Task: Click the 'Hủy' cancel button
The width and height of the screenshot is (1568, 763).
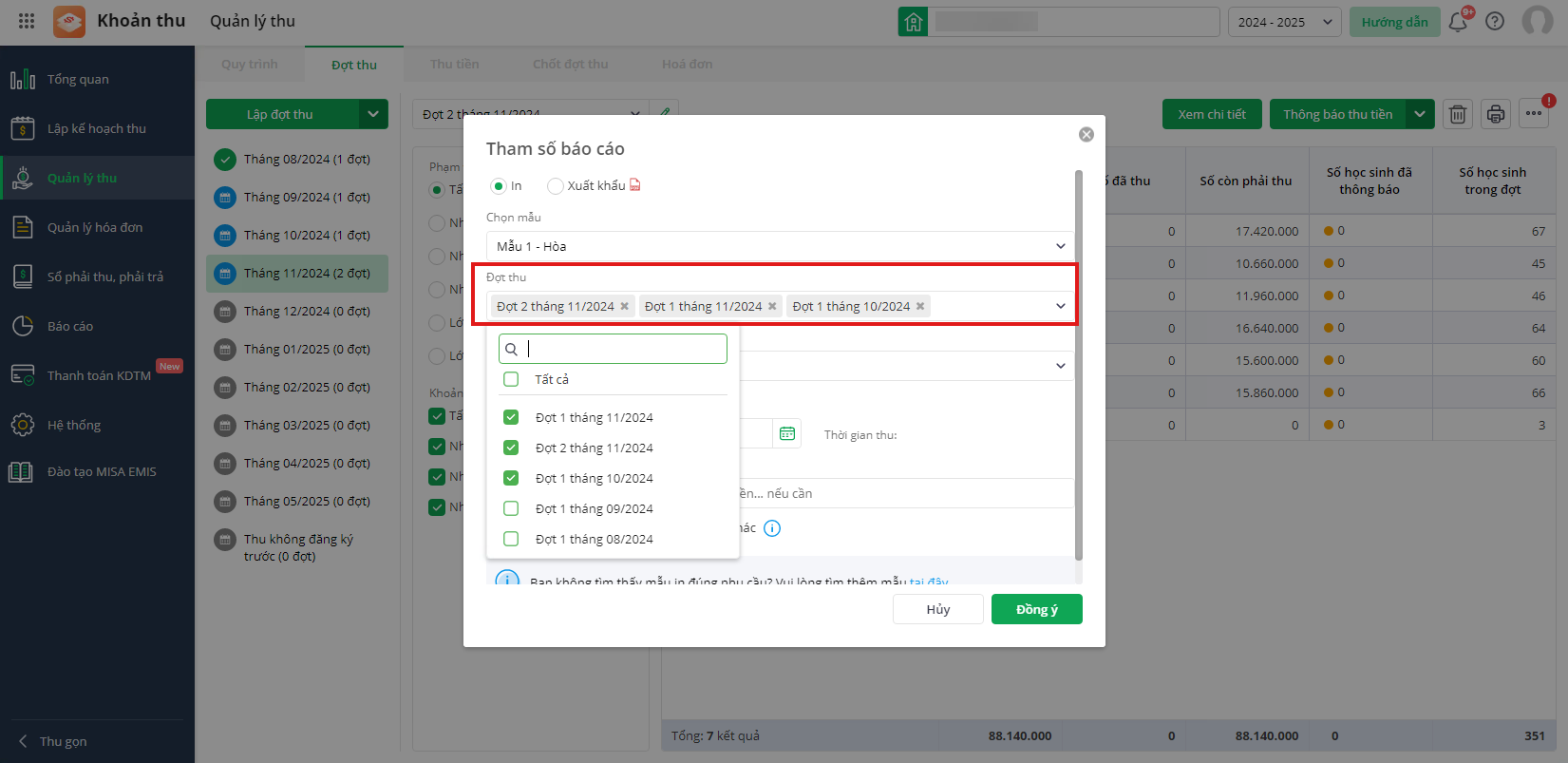Action: pyautogui.click(x=937, y=609)
